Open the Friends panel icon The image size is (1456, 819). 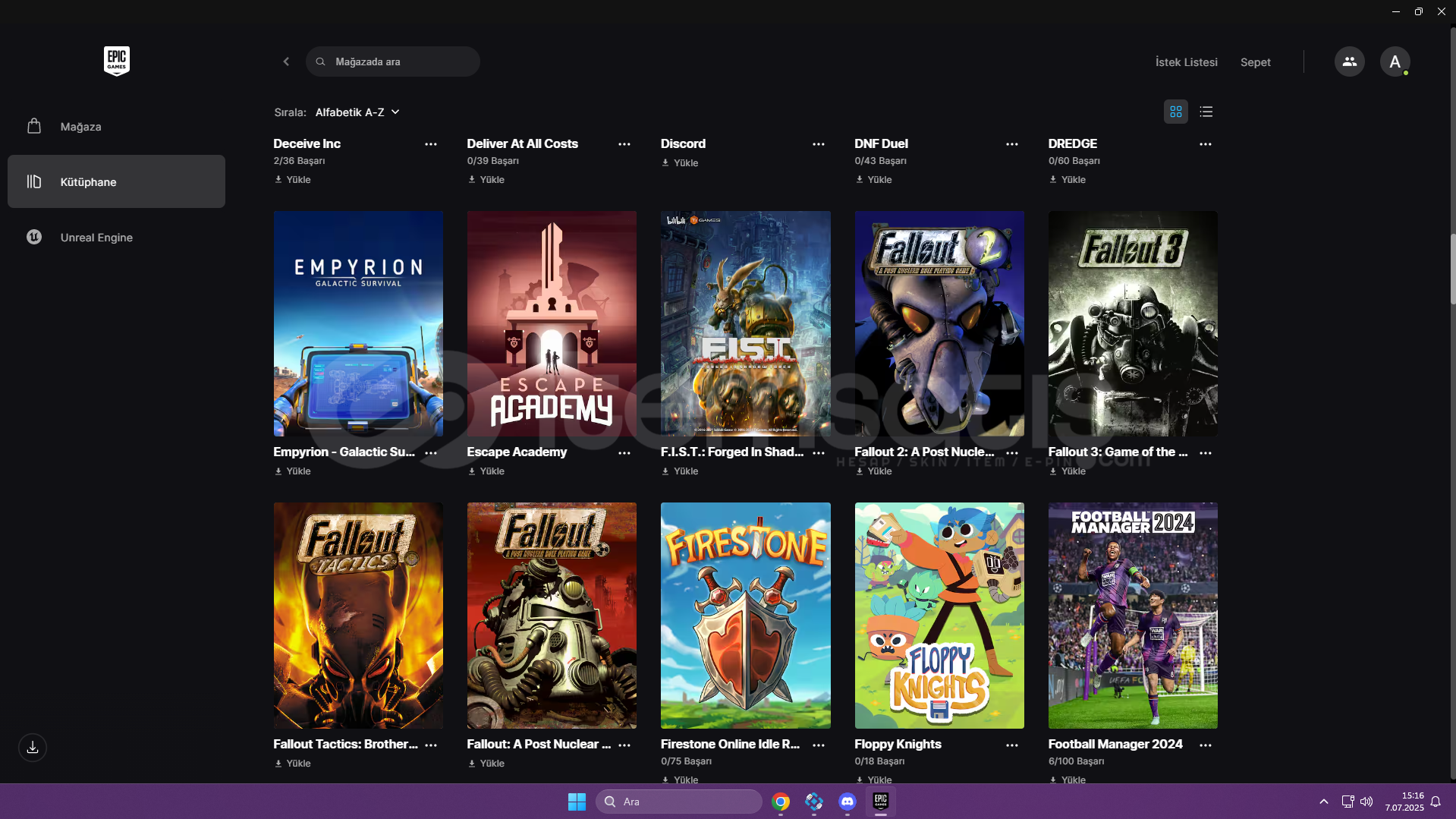1349,61
